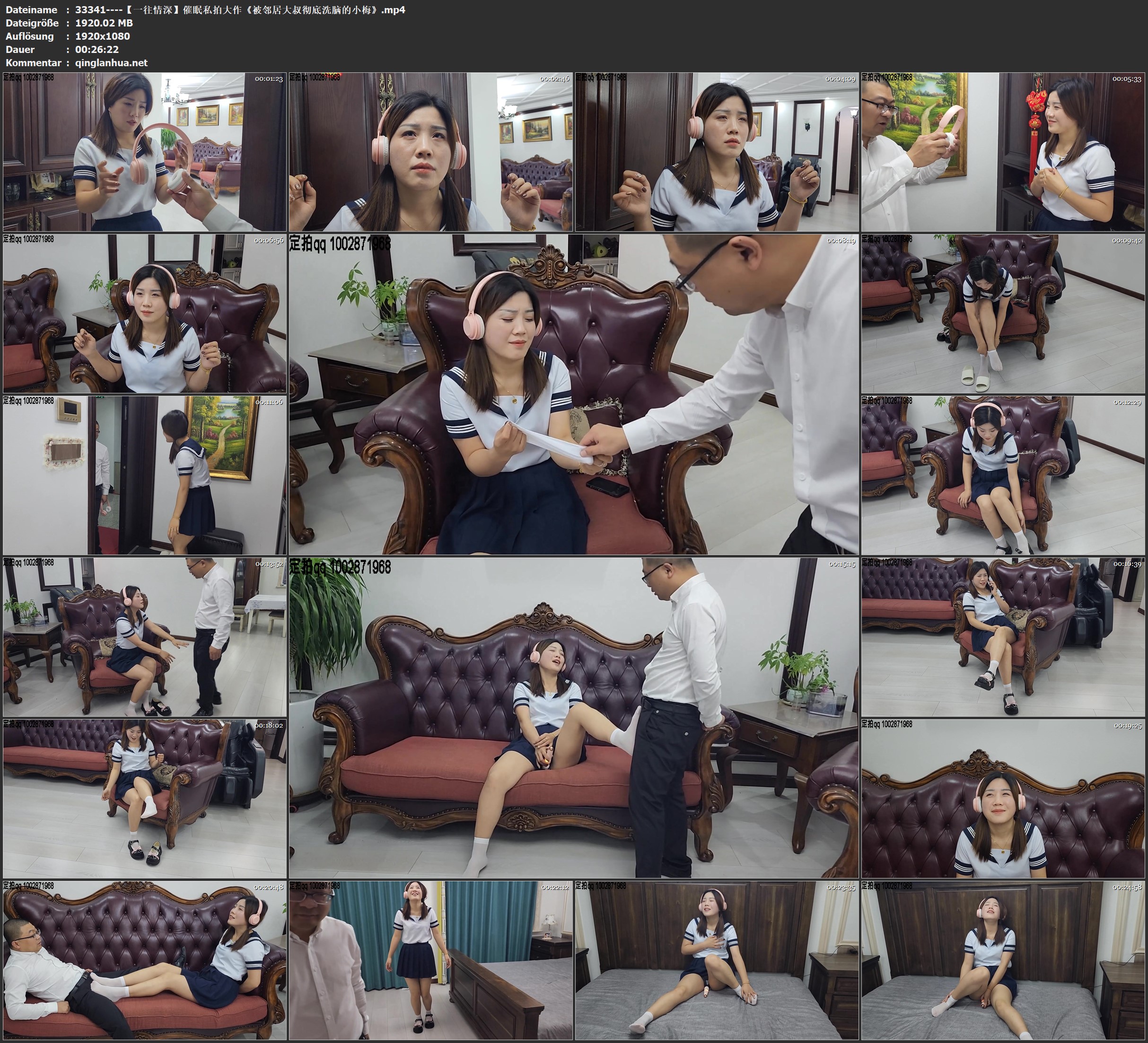Pick the thumbnail at 00:12:29

coord(1003,475)
